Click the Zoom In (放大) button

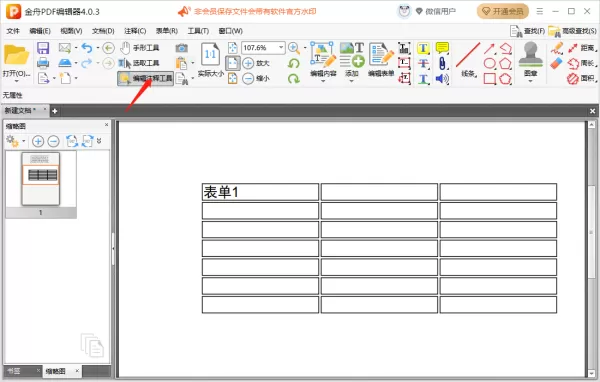(x=256, y=63)
